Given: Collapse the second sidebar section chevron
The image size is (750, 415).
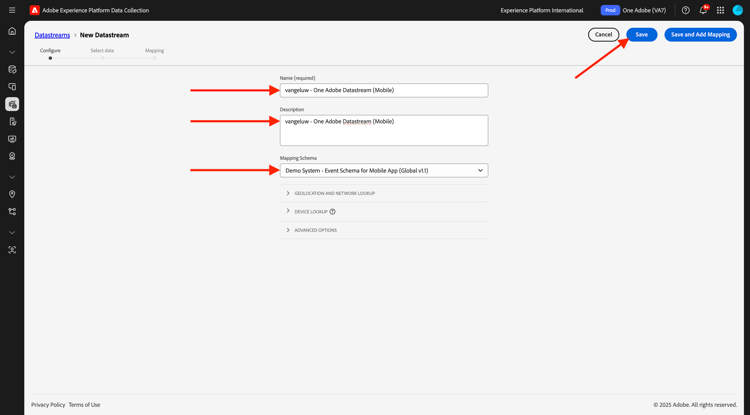Looking at the screenshot, I should click(12, 177).
